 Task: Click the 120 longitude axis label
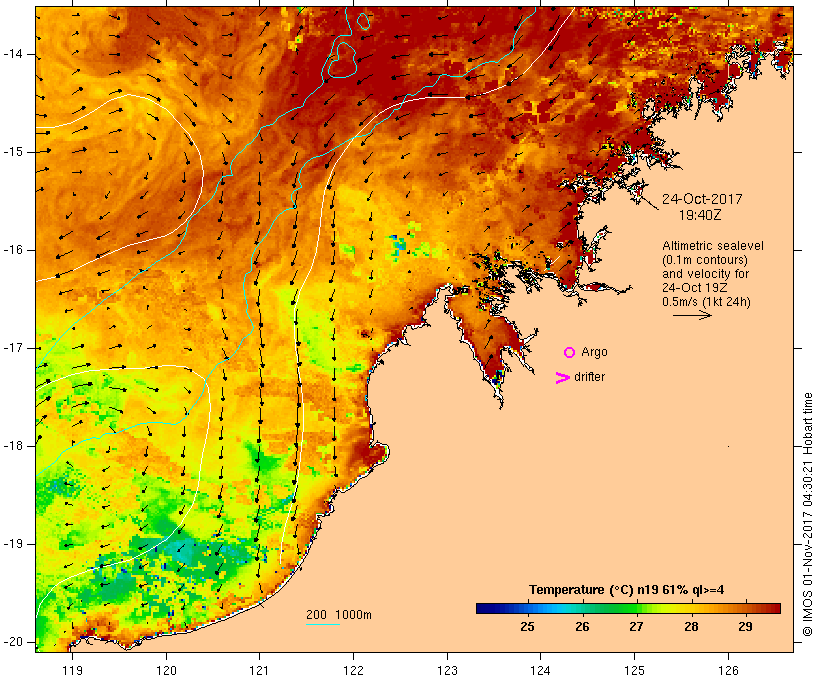(x=166, y=670)
